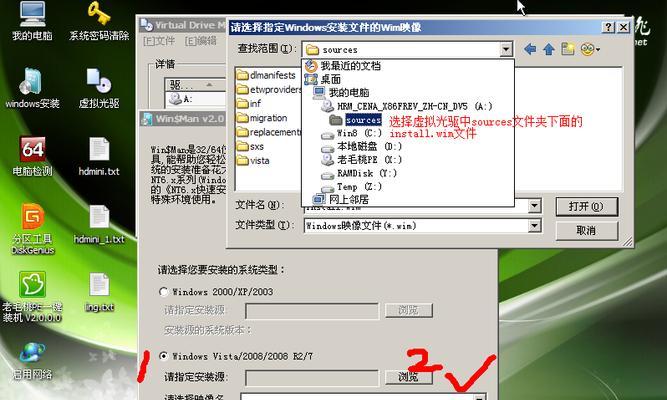
Task: Click the 启用网络 desktop icon
Action: pos(32,361)
